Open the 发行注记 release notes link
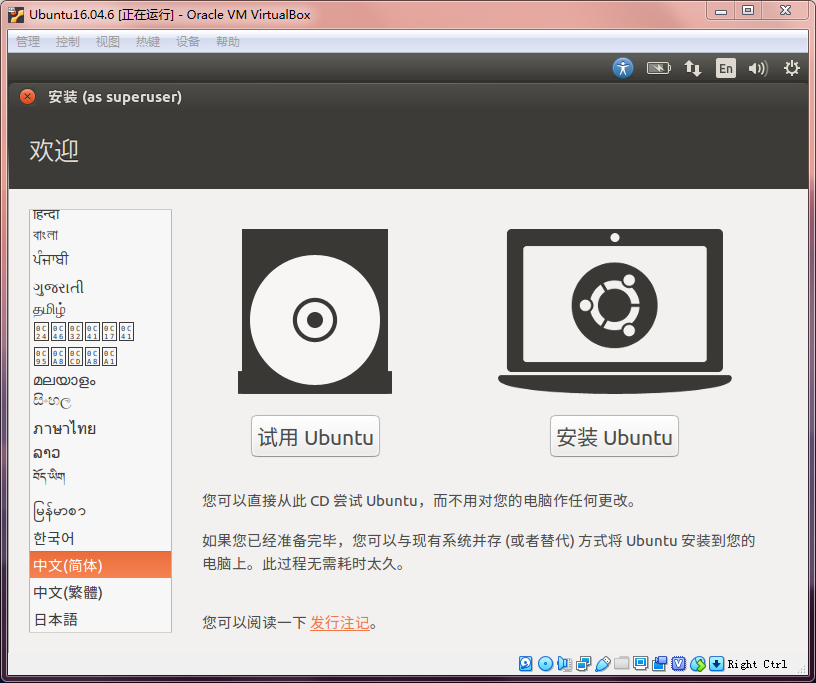Viewport: 816px width, 683px height. tap(340, 623)
